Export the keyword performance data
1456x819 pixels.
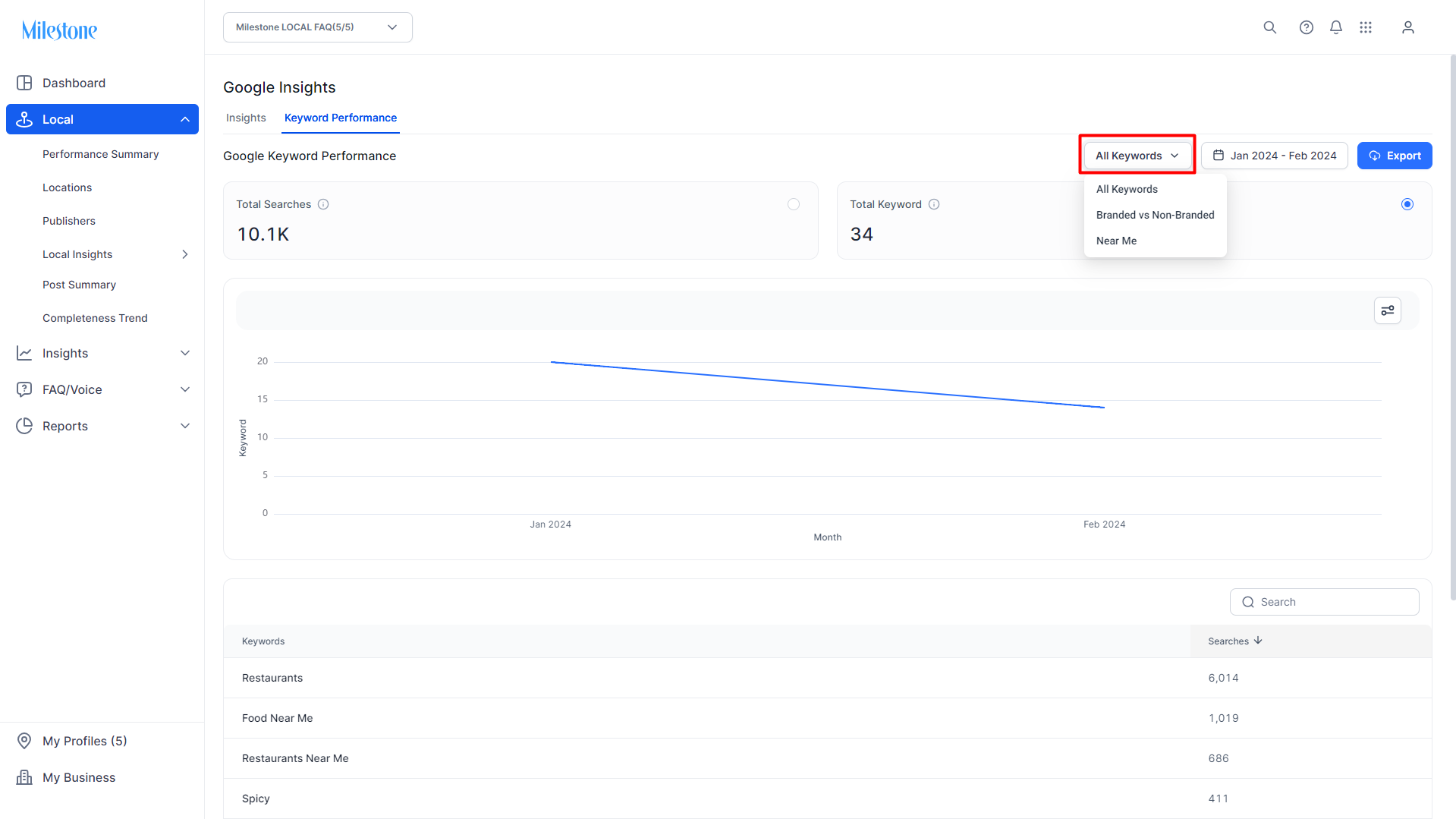click(1395, 156)
